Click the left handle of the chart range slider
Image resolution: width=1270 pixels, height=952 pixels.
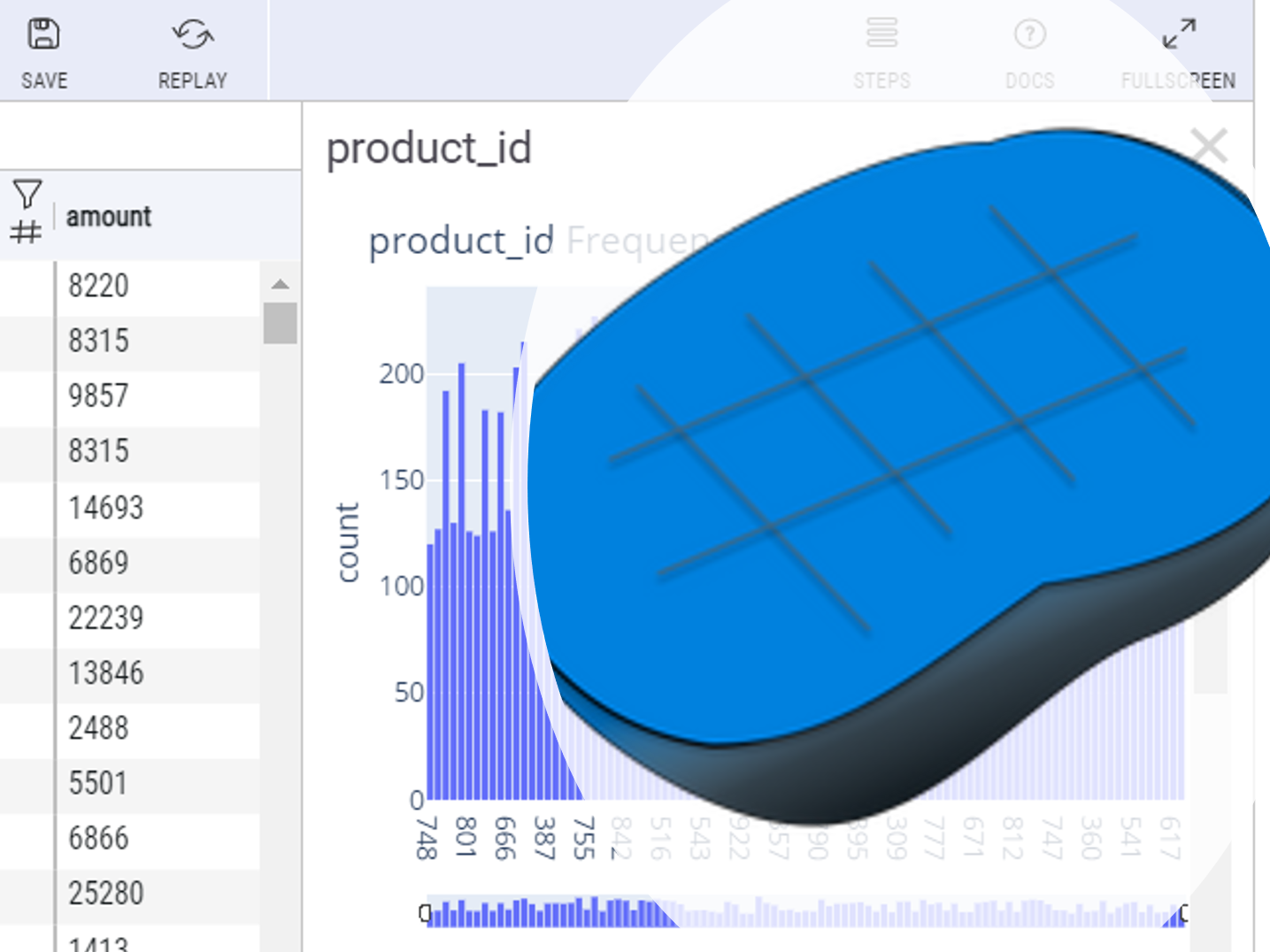pyautogui.click(x=426, y=913)
